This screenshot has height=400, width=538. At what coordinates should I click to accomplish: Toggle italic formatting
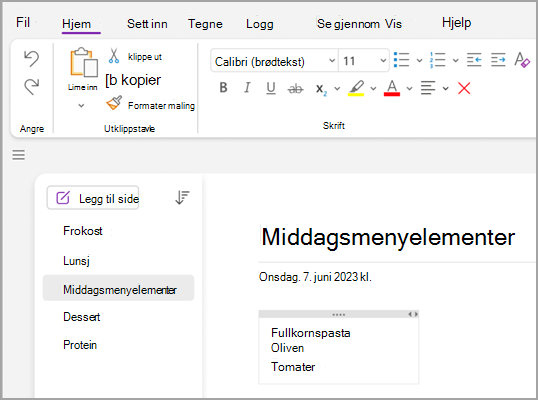(x=247, y=88)
